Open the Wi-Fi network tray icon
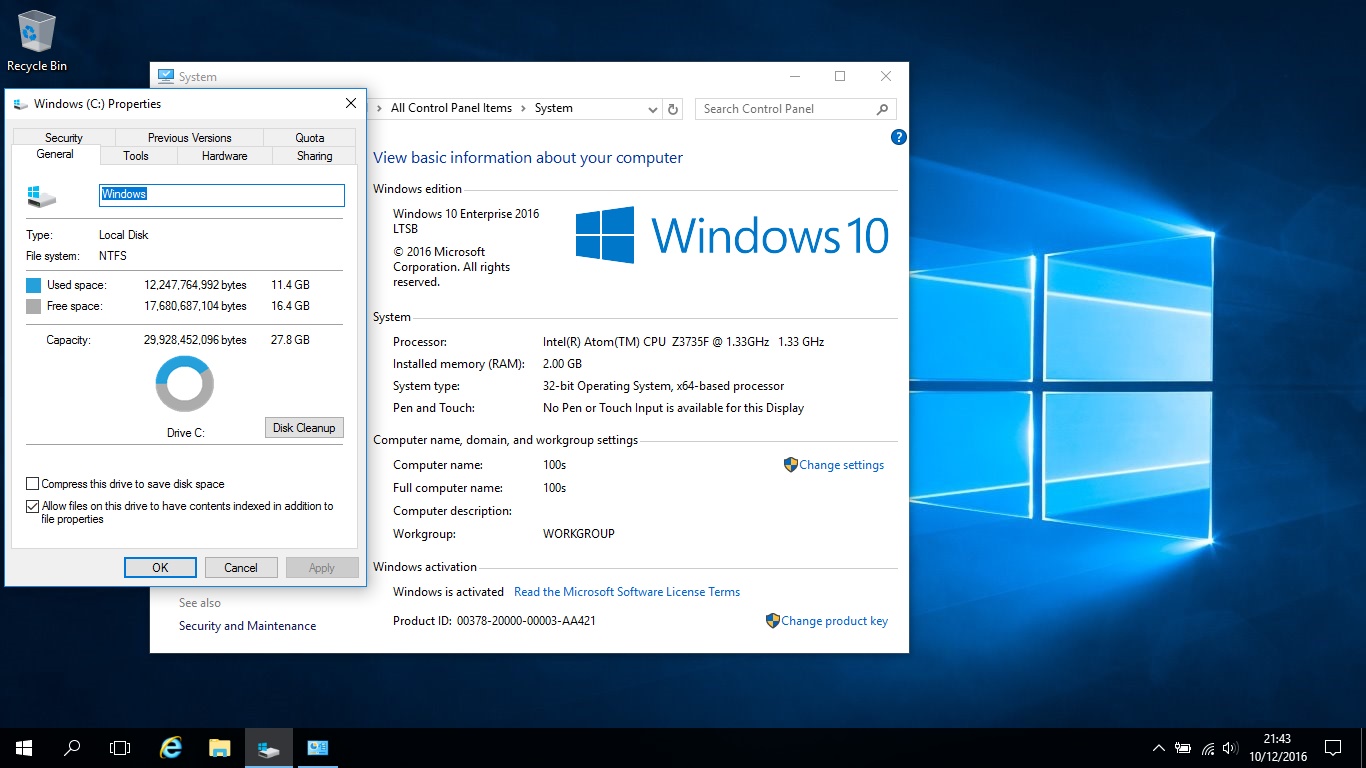 [x=1208, y=748]
